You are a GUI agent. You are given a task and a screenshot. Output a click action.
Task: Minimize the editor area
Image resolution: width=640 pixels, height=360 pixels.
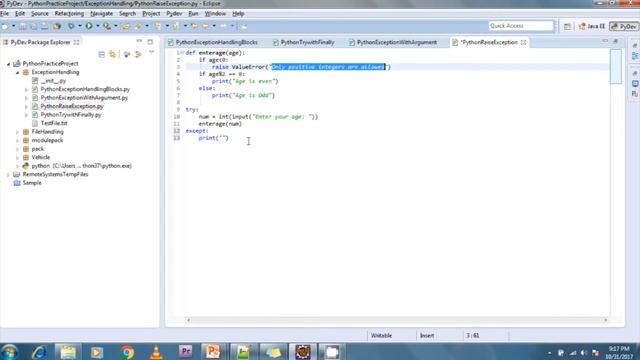[605, 41]
